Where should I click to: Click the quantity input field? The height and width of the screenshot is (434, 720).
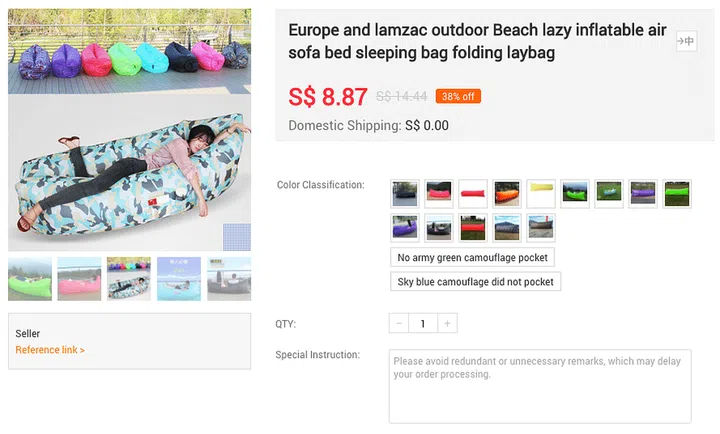point(424,323)
